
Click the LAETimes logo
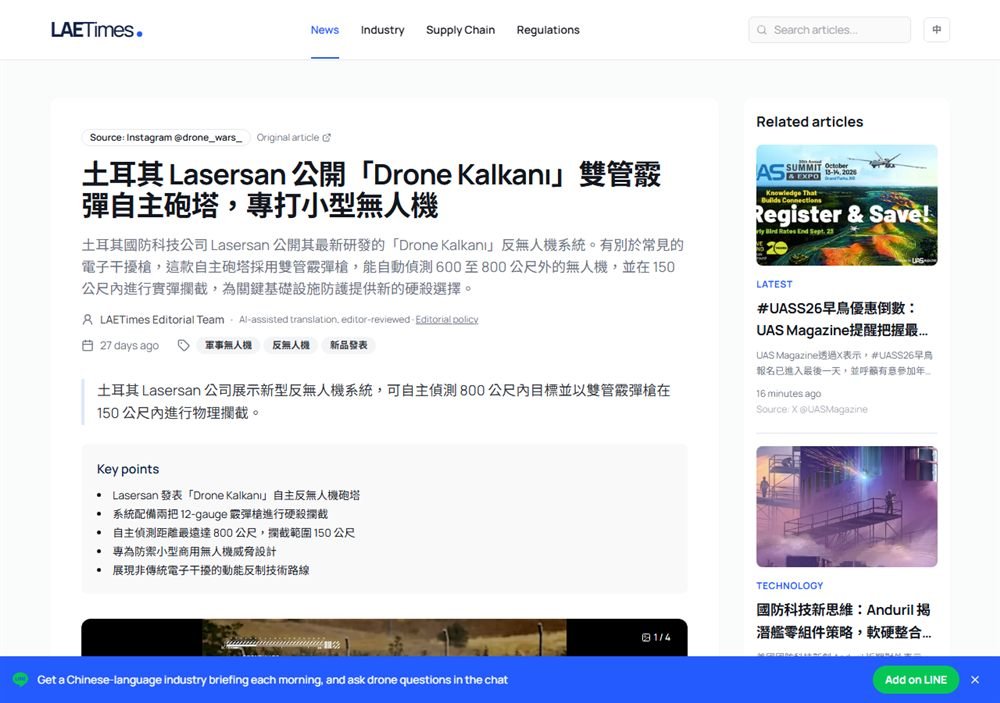point(96,30)
